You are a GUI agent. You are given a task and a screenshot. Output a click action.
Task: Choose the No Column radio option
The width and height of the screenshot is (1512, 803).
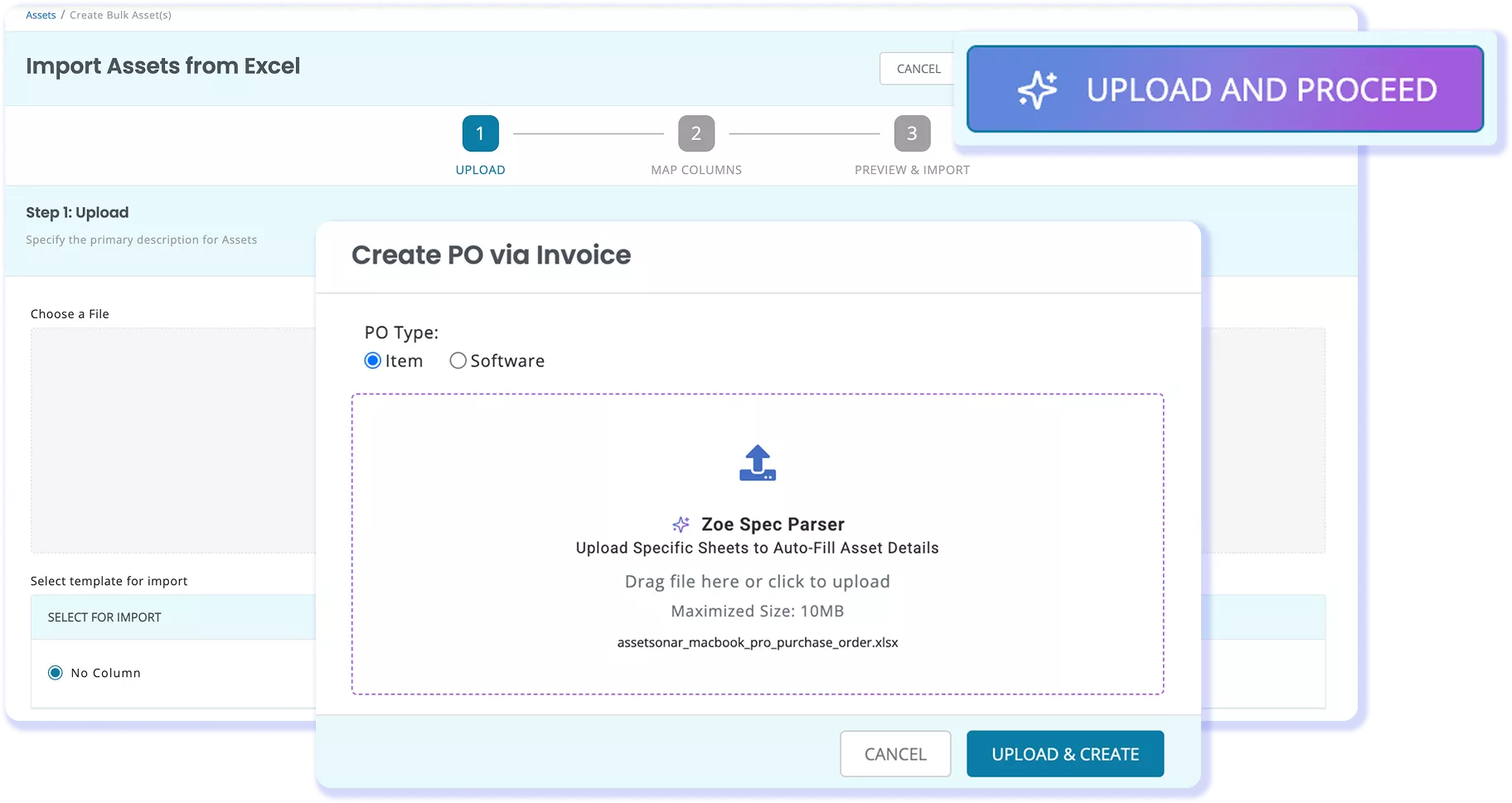pyautogui.click(x=56, y=673)
